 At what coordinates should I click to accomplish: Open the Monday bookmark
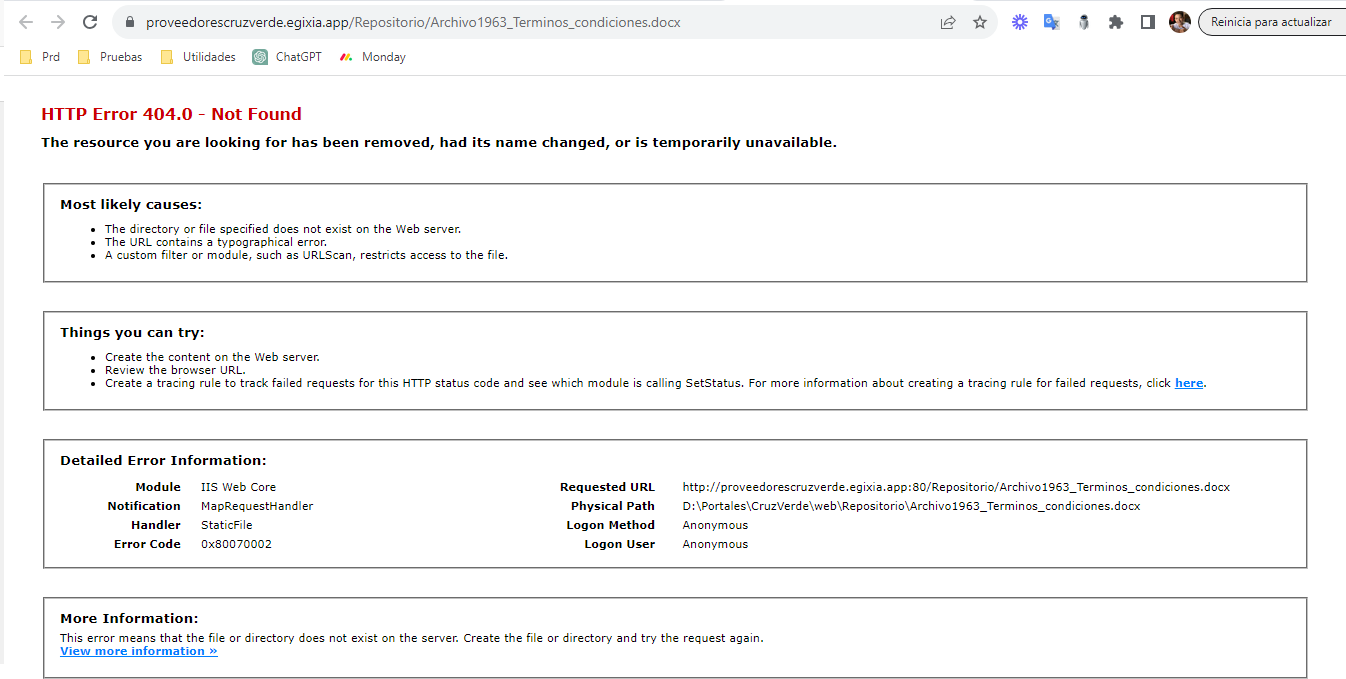tap(373, 57)
